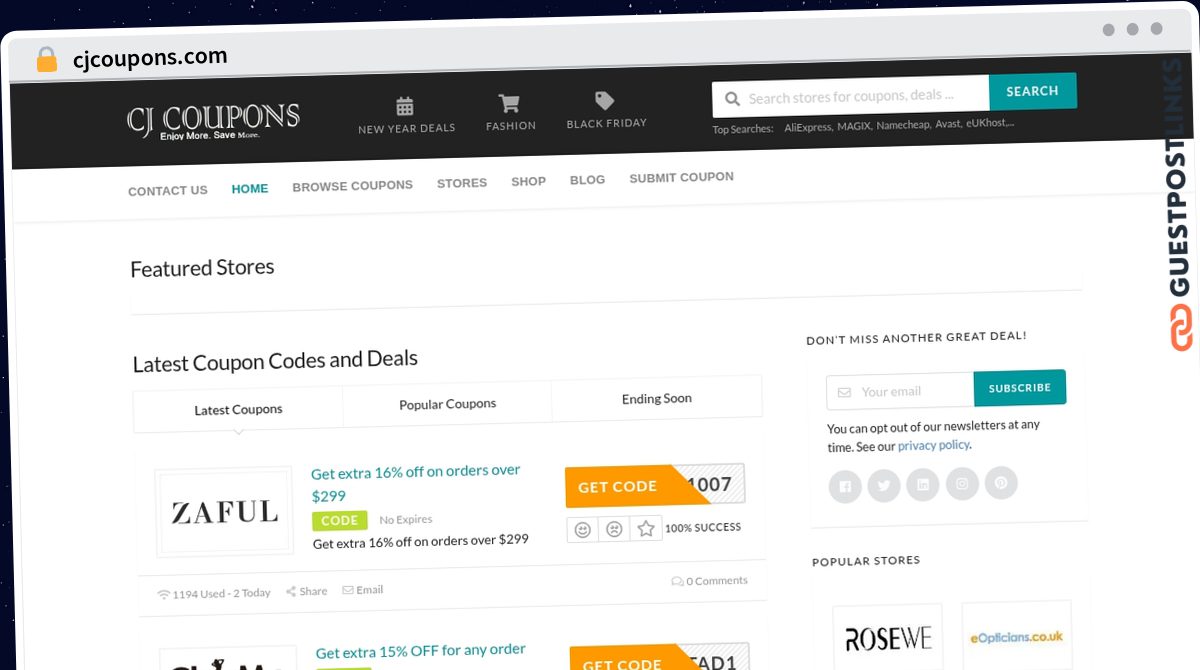Click the AliExpress top search link
Viewport: 1200px width, 670px height.
click(x=807, y=127)
